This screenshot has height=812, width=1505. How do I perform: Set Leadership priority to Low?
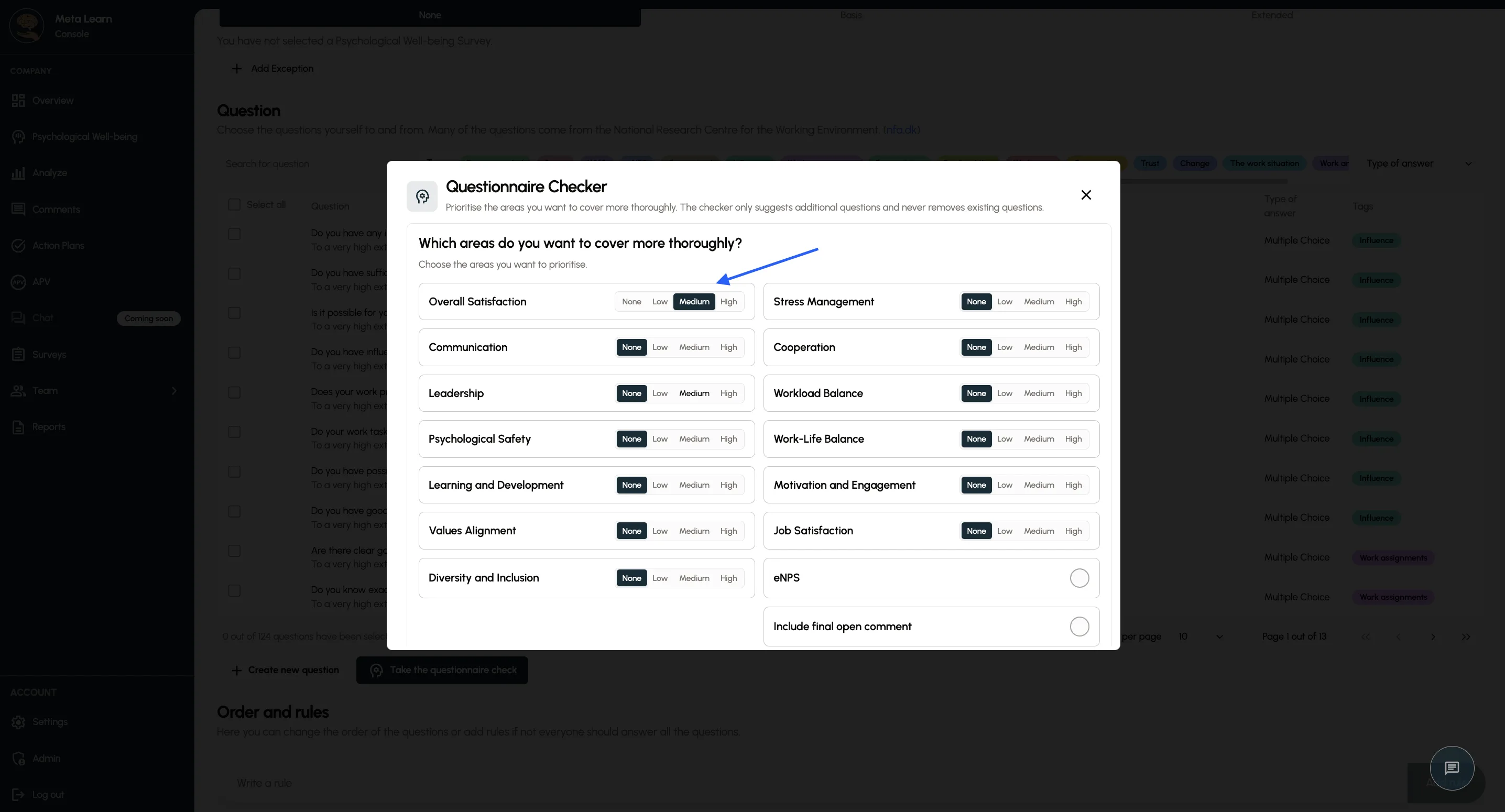pos(660,394)
